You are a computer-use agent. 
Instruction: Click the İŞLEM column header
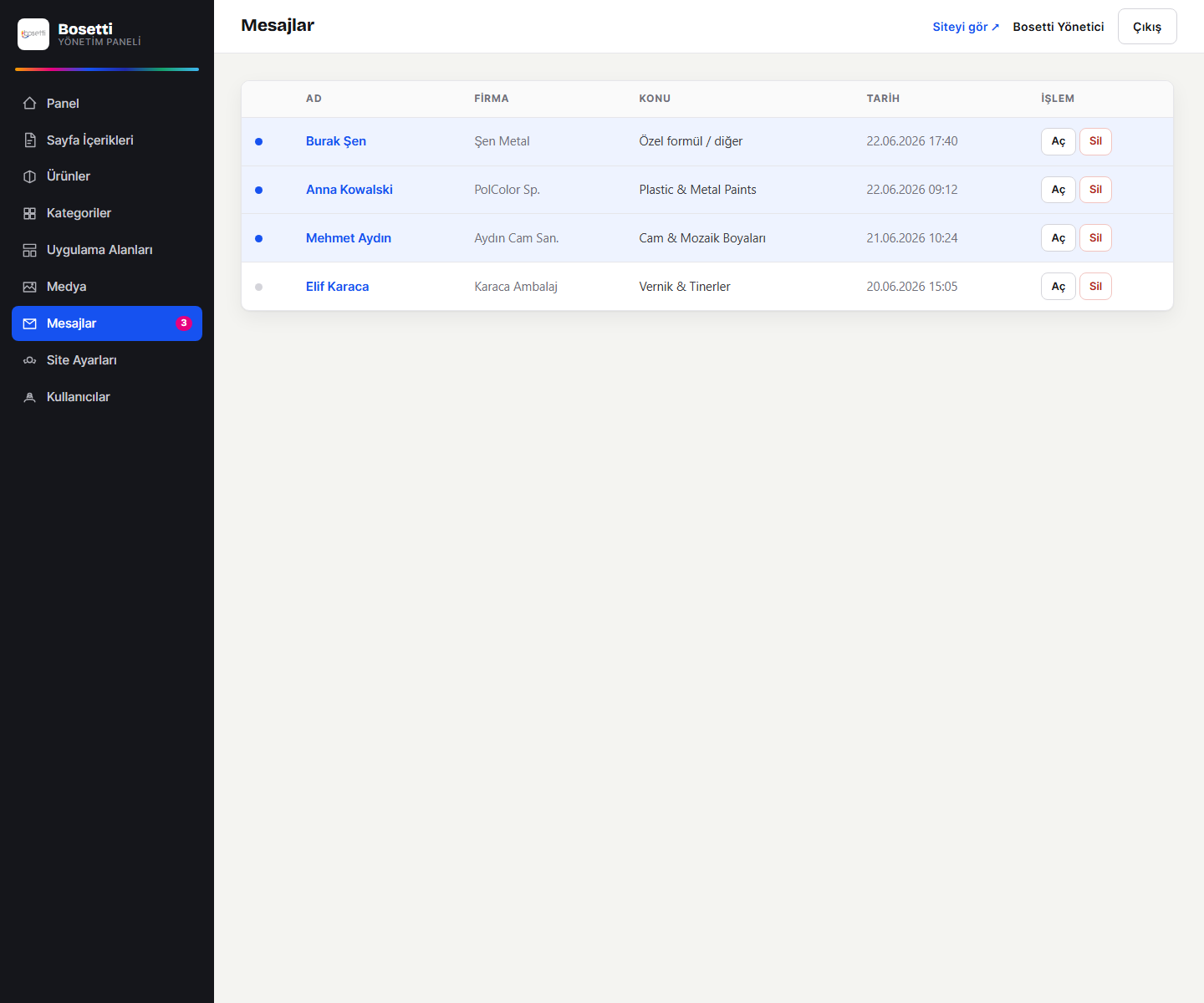(1058, 99)
